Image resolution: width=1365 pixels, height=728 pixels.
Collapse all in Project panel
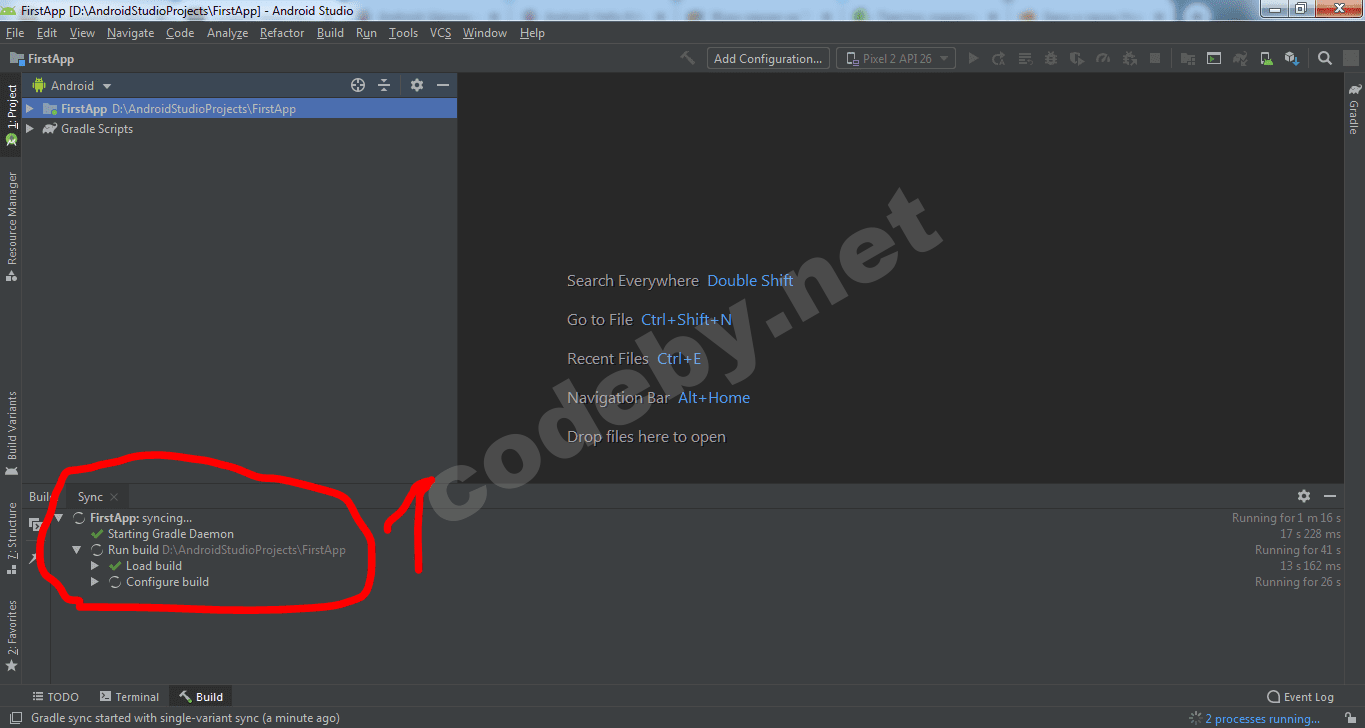tap(384, 86)
